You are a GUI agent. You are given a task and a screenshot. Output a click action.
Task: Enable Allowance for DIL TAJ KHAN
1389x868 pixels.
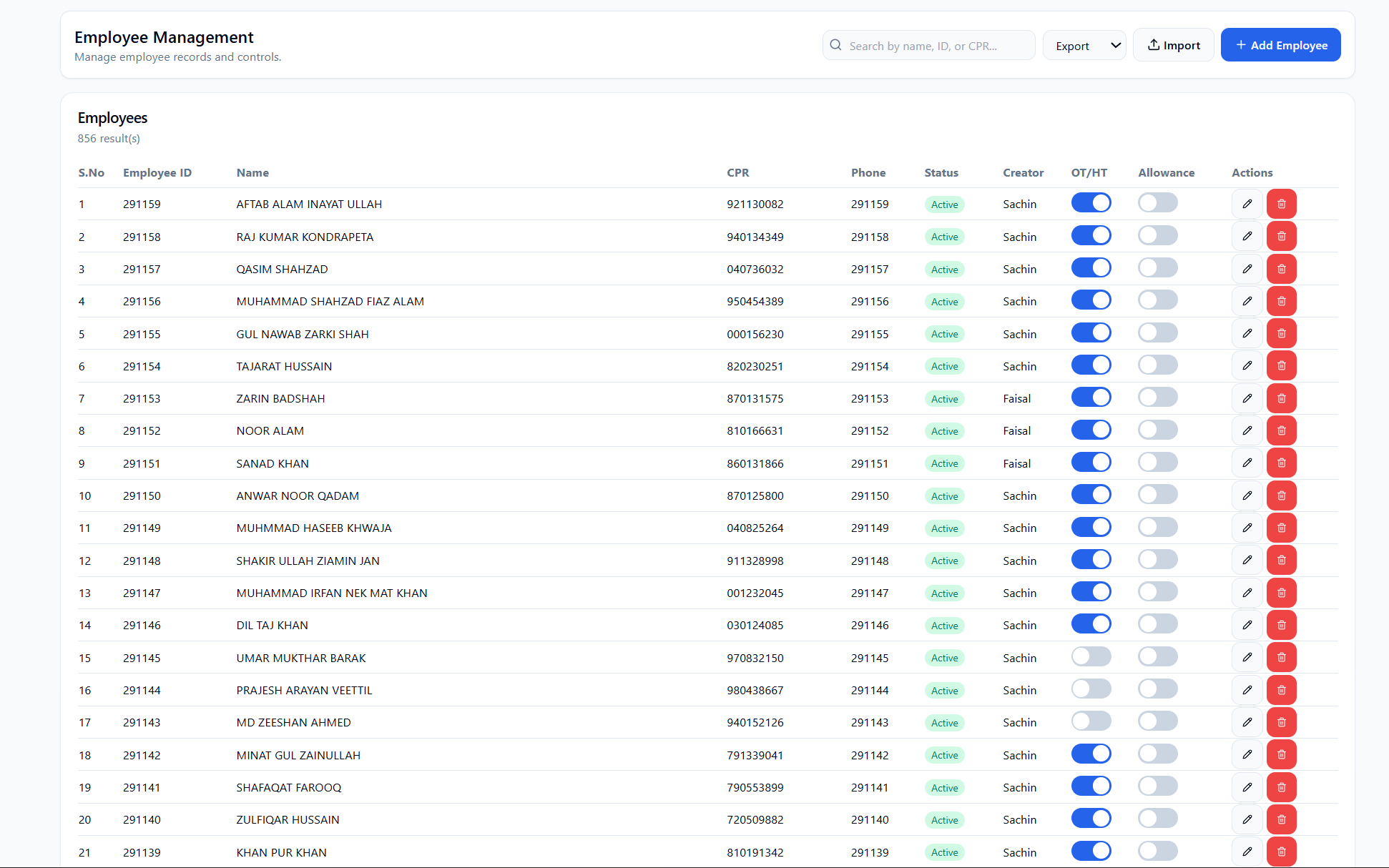pos(1158,624)
